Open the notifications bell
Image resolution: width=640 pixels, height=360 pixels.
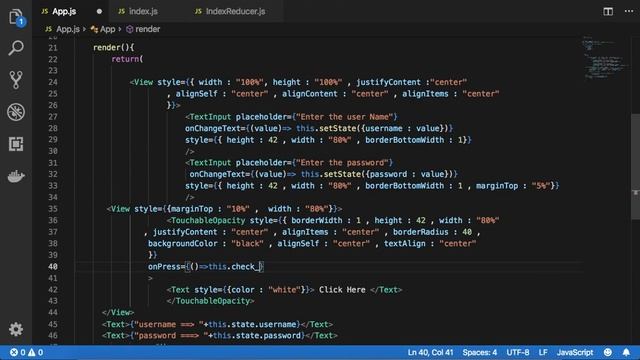tap(626, 352)
